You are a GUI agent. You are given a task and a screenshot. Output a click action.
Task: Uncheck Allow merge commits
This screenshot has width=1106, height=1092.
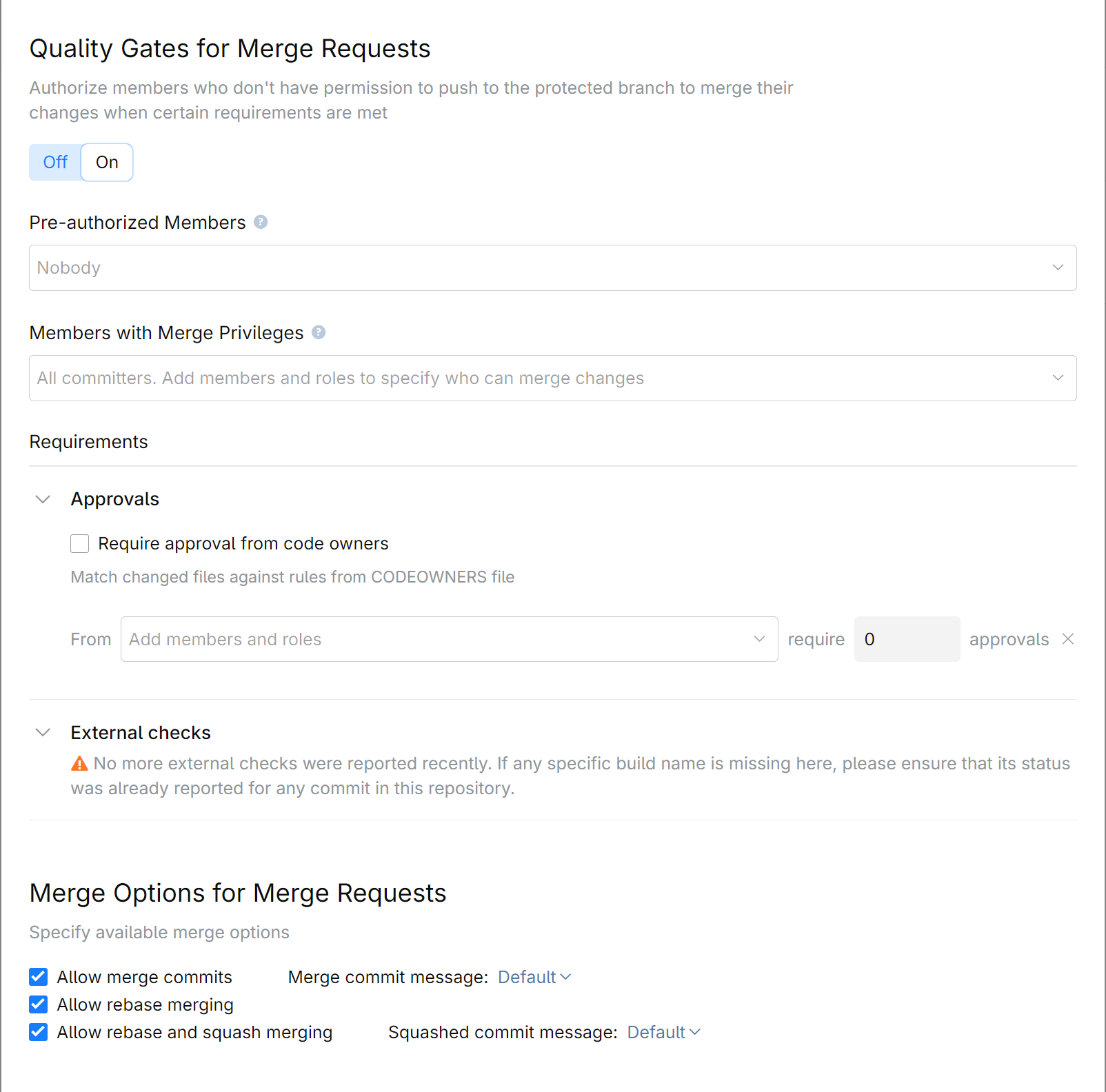pos(39,977)
